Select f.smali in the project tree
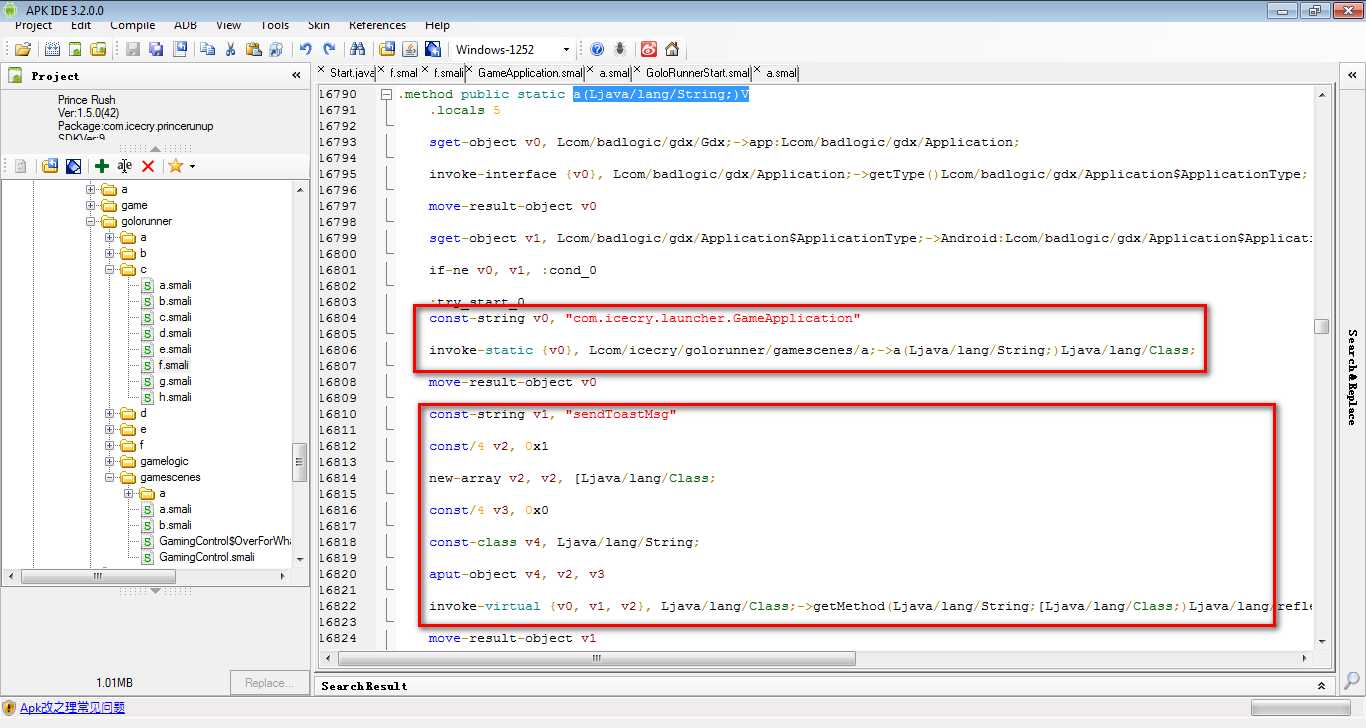This screenshot has height=728, width=1366. 174,365
